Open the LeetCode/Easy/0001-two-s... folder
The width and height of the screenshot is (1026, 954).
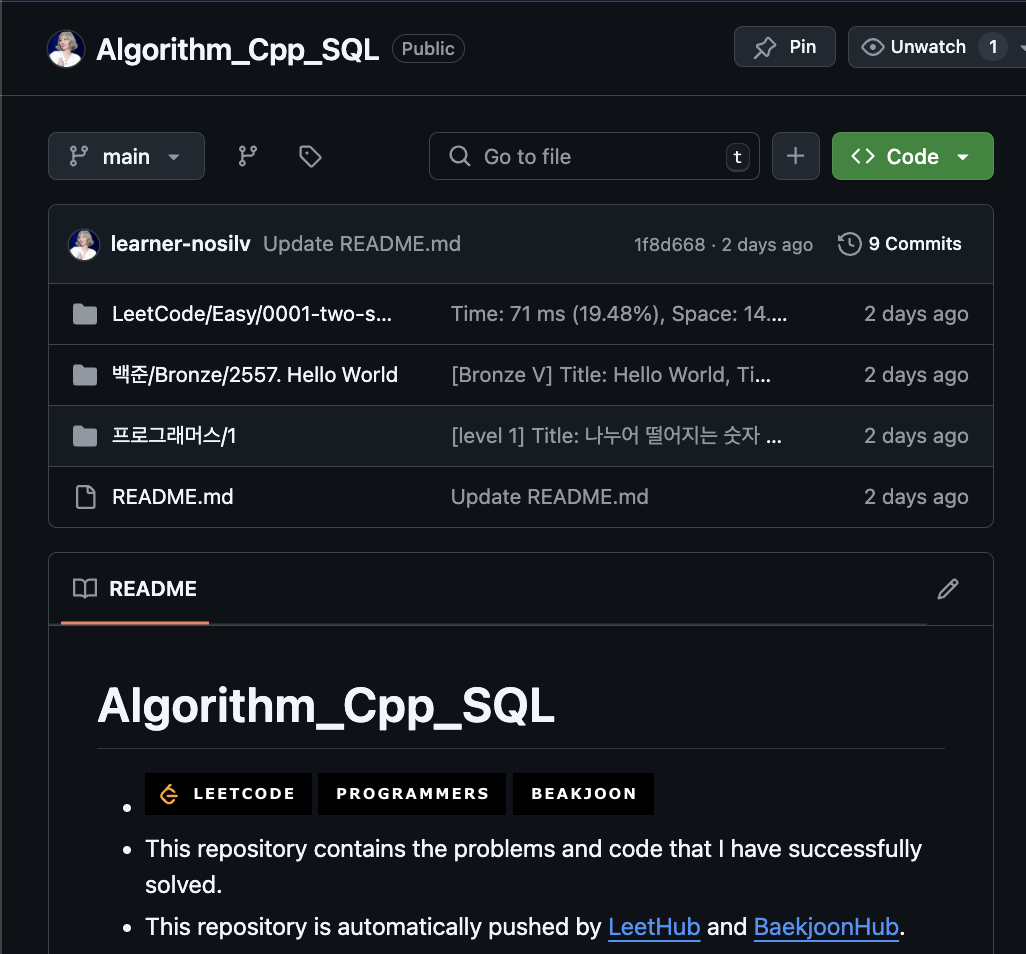tap(252, 314)
